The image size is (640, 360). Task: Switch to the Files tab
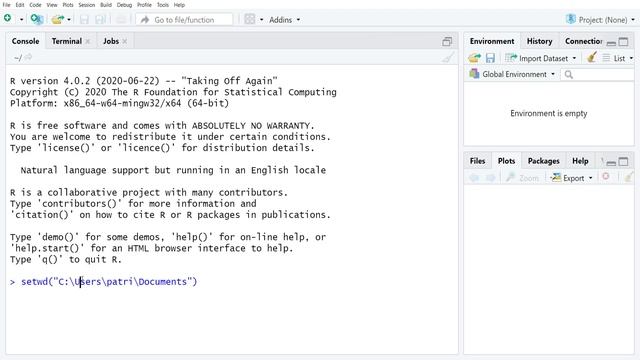[477, 161]
